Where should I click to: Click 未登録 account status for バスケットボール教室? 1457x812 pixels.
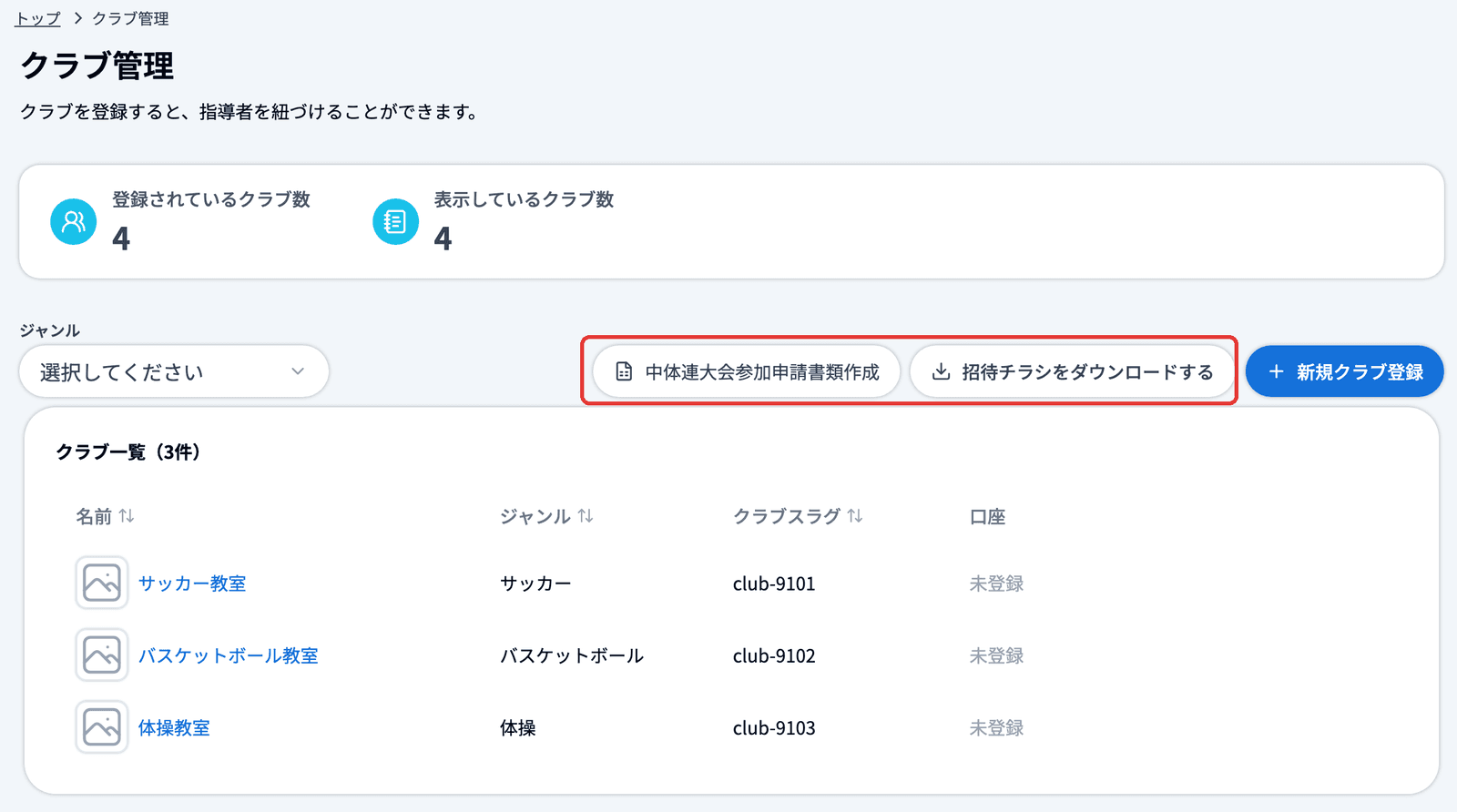tap(996, 655)
